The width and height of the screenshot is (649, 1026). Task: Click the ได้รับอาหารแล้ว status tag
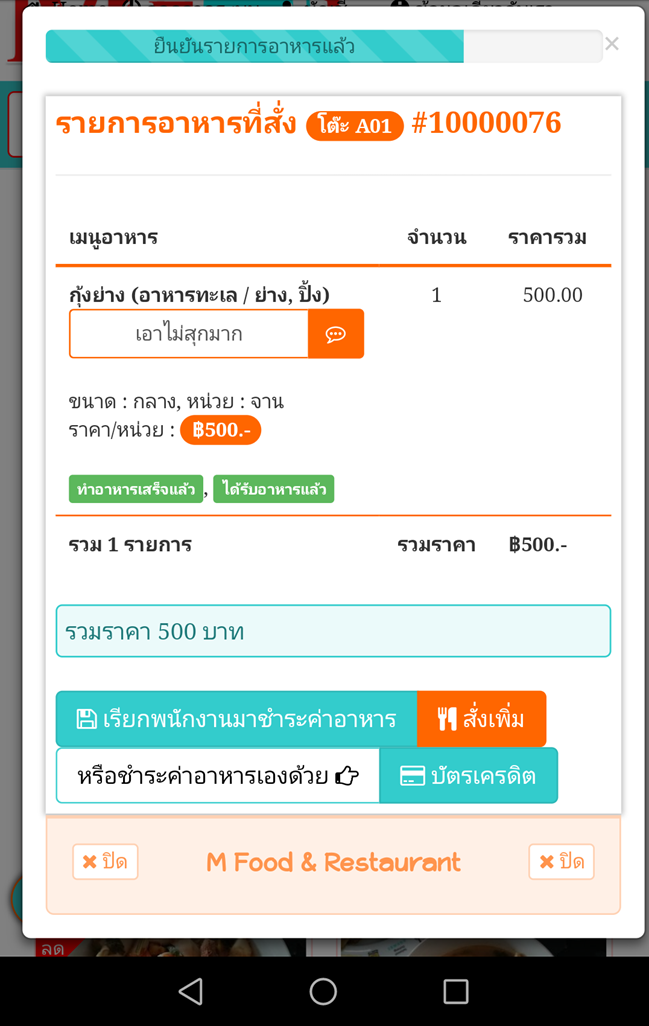[273, 489]
